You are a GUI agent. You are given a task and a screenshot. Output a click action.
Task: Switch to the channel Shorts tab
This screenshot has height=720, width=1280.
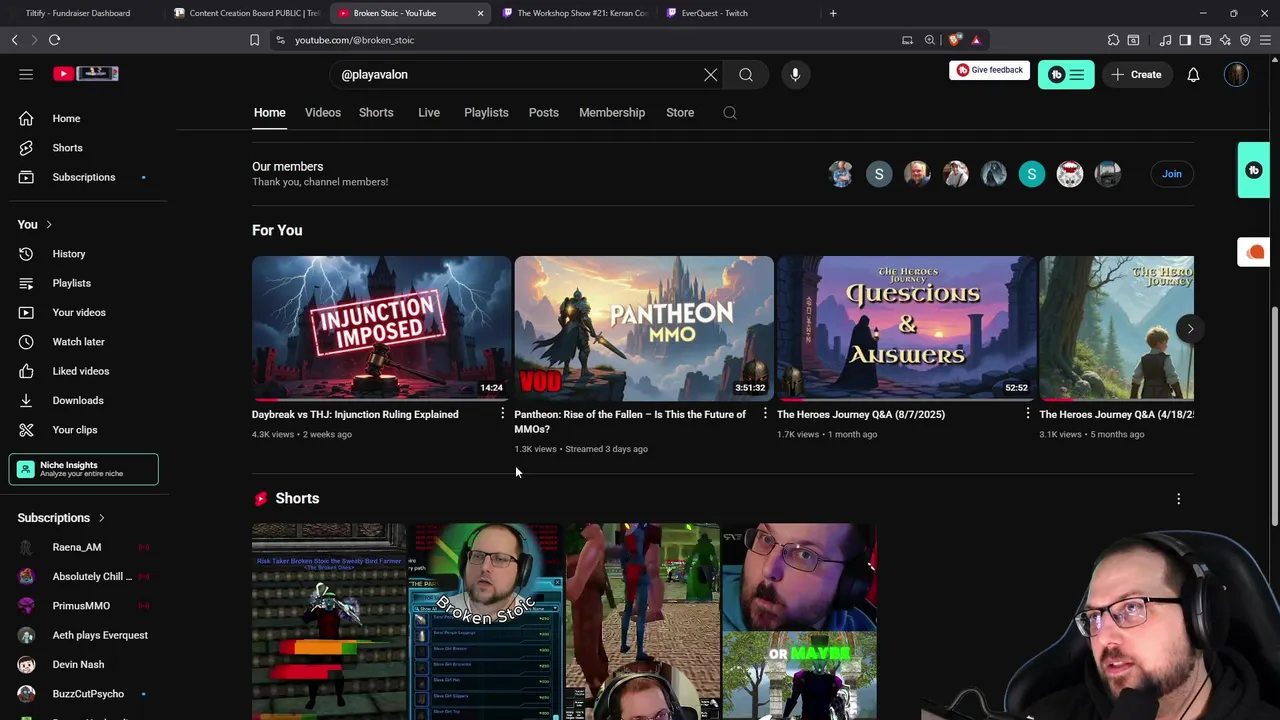pyautogui.click(x=376, y=113)
